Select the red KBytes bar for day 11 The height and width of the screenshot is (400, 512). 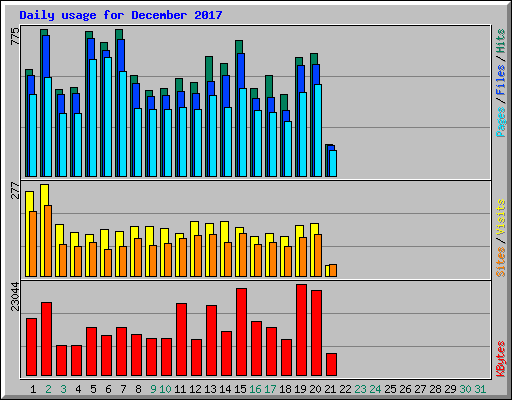181,340
